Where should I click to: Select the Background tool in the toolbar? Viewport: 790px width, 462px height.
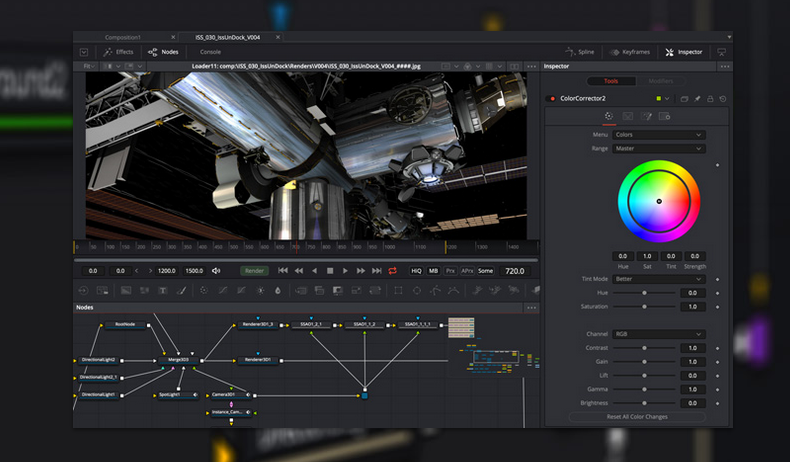125,290
